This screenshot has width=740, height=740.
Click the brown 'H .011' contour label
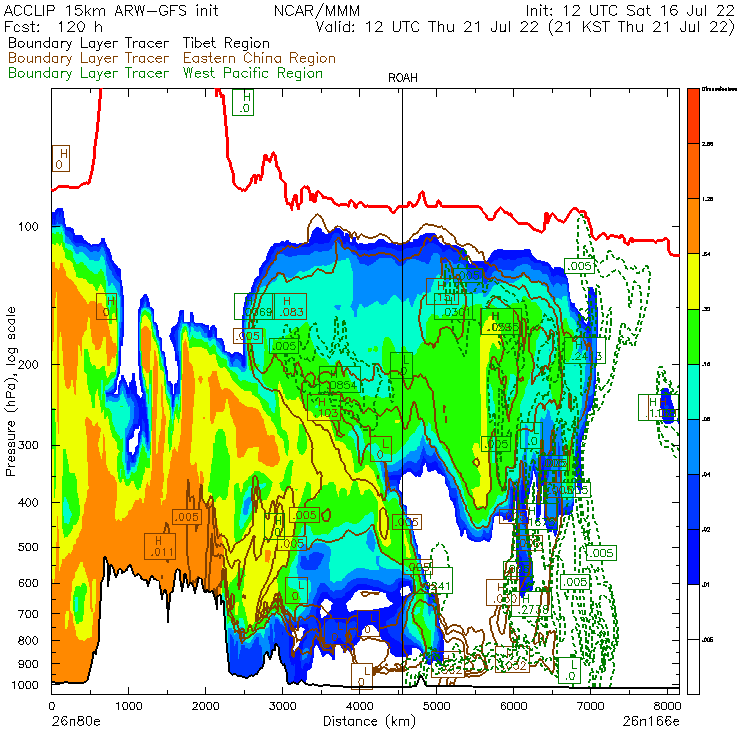[160, 547]
